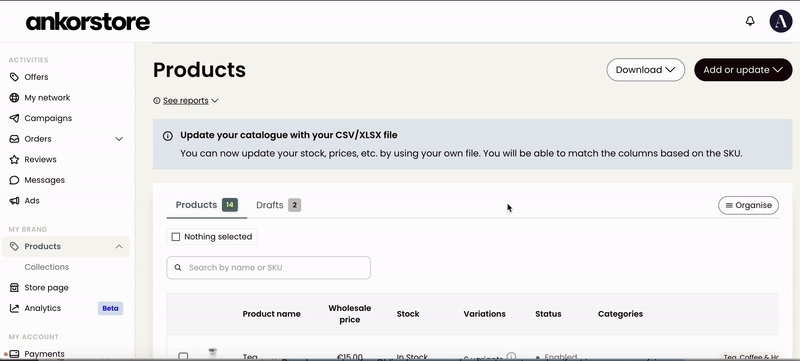The width and height of the screenshot is (800, 361).
Task: Click the Campaigns paper plane icon
Action: coord(14,118)
